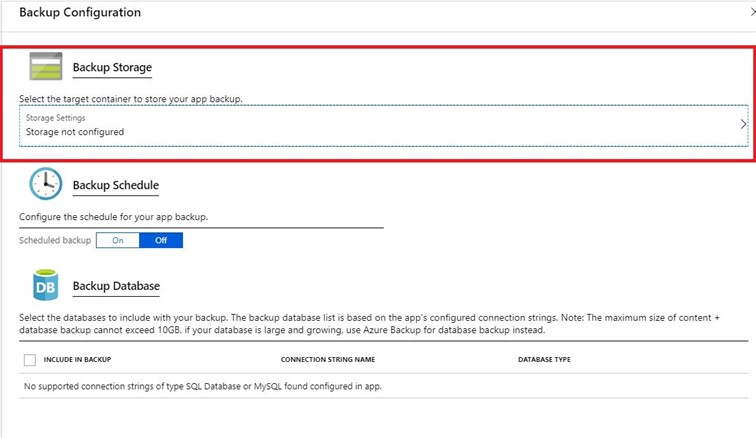The image size is (756, 438).
Task: Open Storage Settings not configured row
Action: coord(384,125)
